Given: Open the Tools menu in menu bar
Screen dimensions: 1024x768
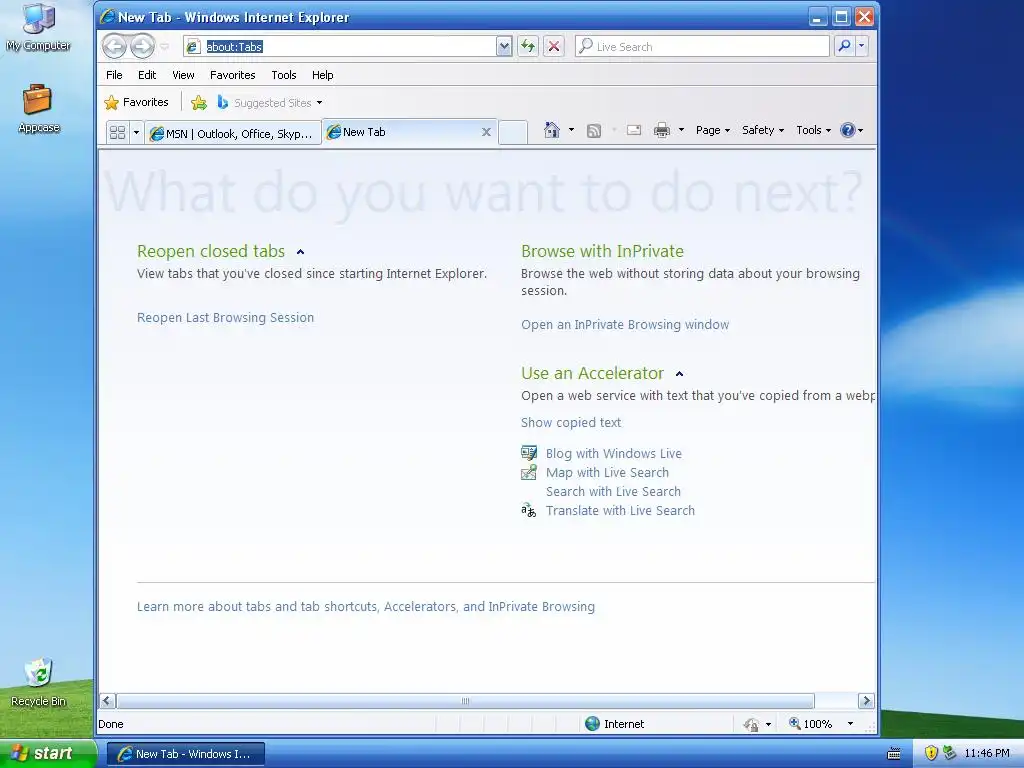Looking at the screenshot, I should click(x=283, y=75).
